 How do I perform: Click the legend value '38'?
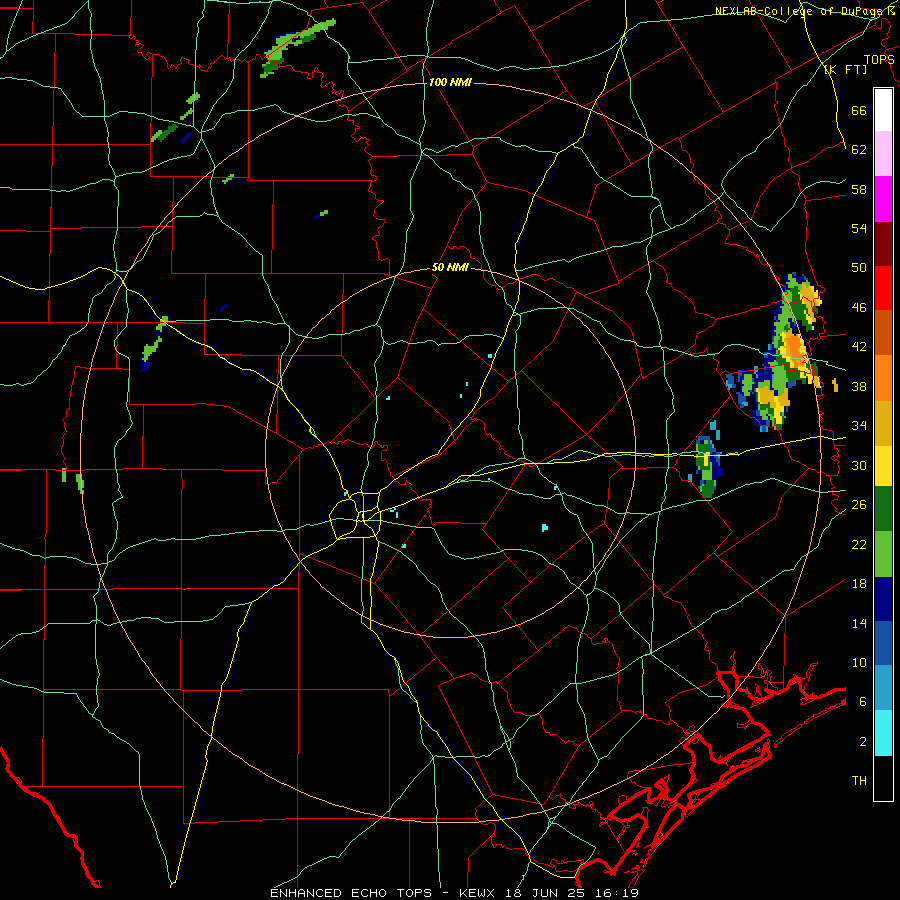(x=859, y=386)
